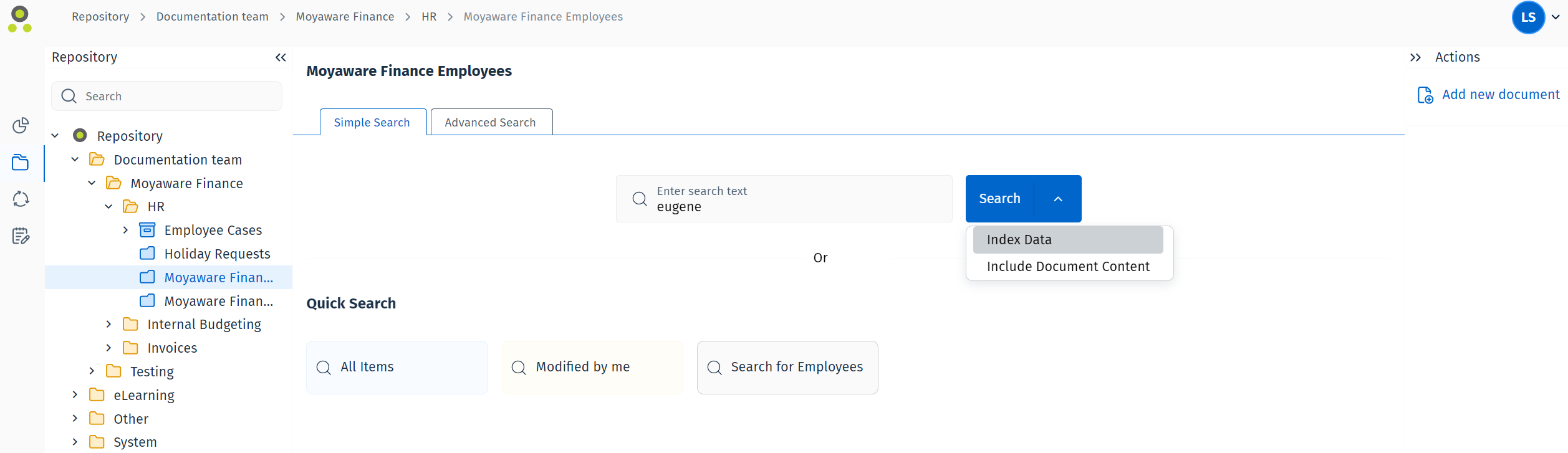Open the folder view sidebar icon

(x=21, y=163)
